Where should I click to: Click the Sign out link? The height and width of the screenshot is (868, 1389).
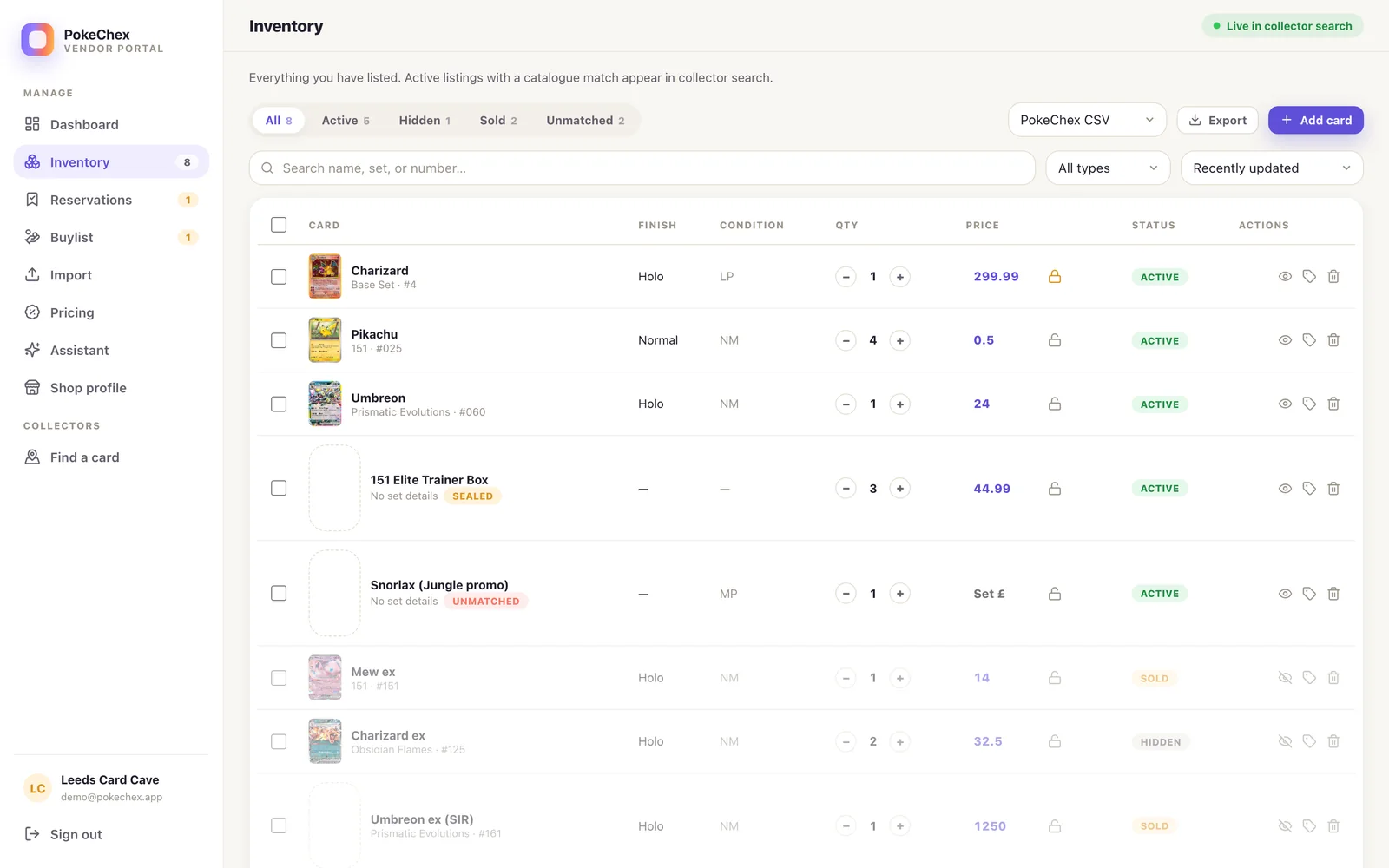tap(63, 834)
